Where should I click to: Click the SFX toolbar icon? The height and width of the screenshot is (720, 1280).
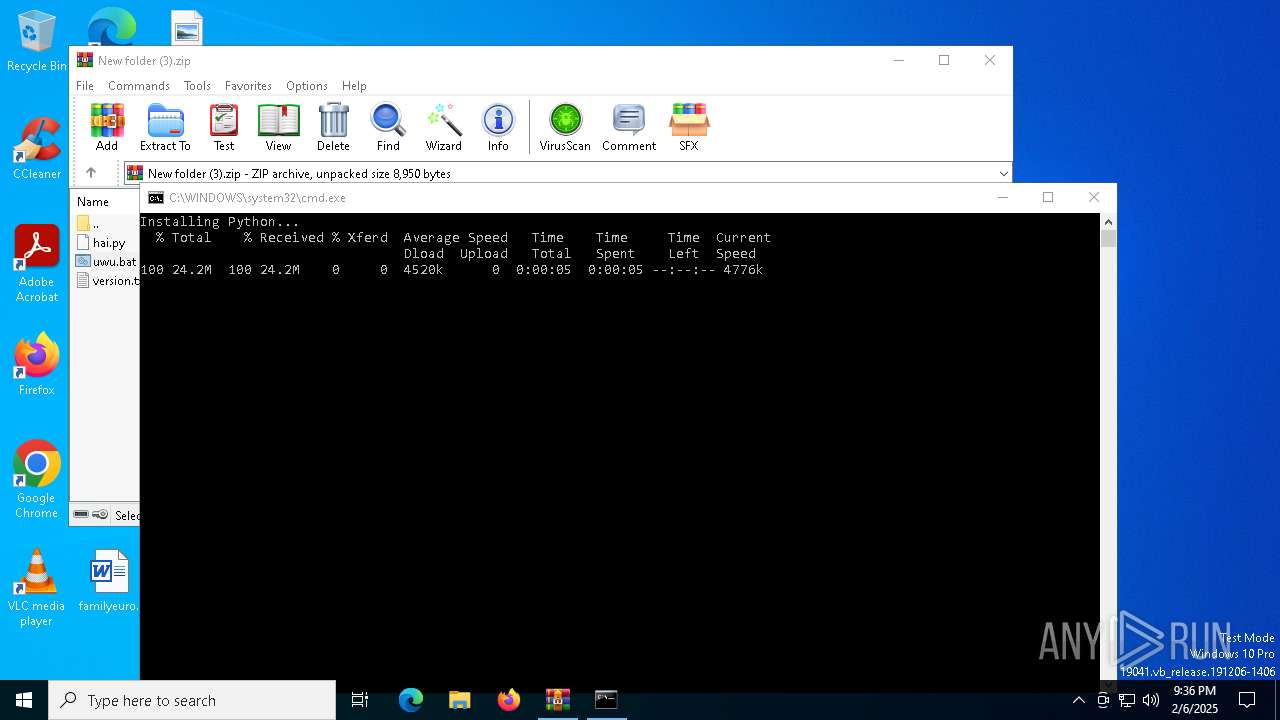click(x=689, y=127)
